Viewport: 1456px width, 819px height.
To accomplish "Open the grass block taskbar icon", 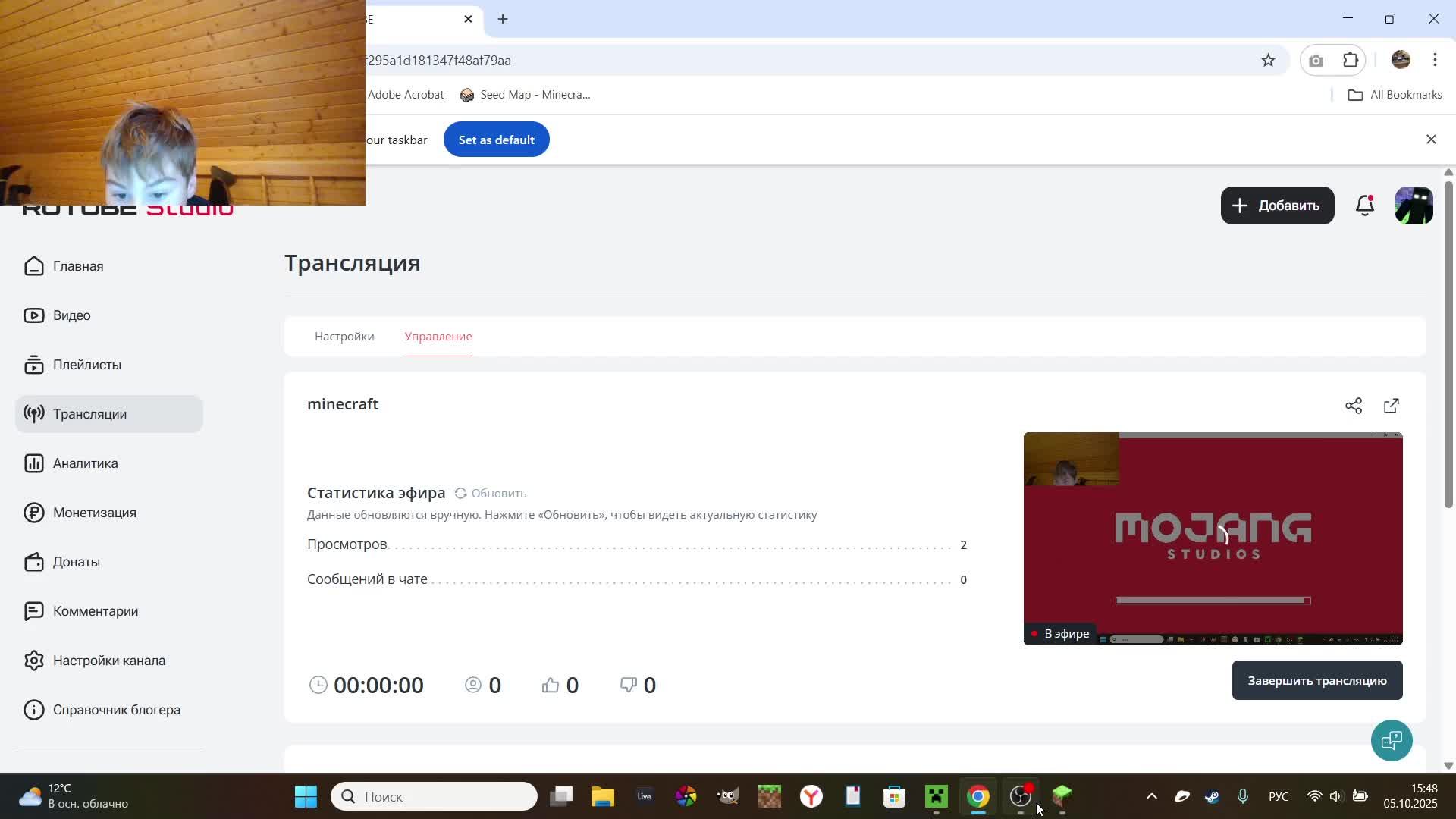I will coord(1062,796).
